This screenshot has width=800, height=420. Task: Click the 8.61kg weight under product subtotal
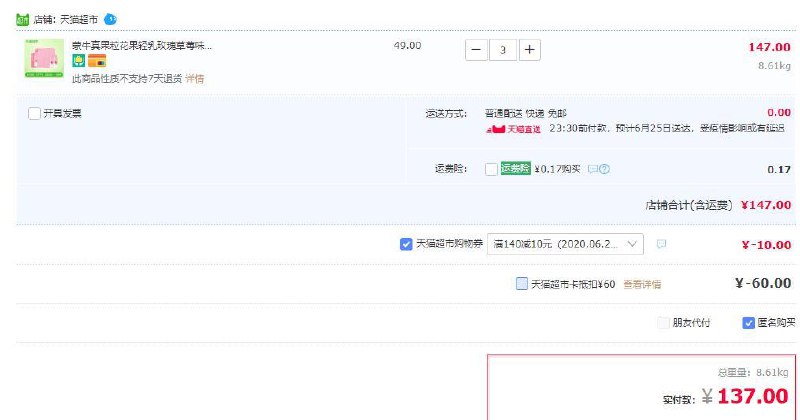[x=774, y=66]
